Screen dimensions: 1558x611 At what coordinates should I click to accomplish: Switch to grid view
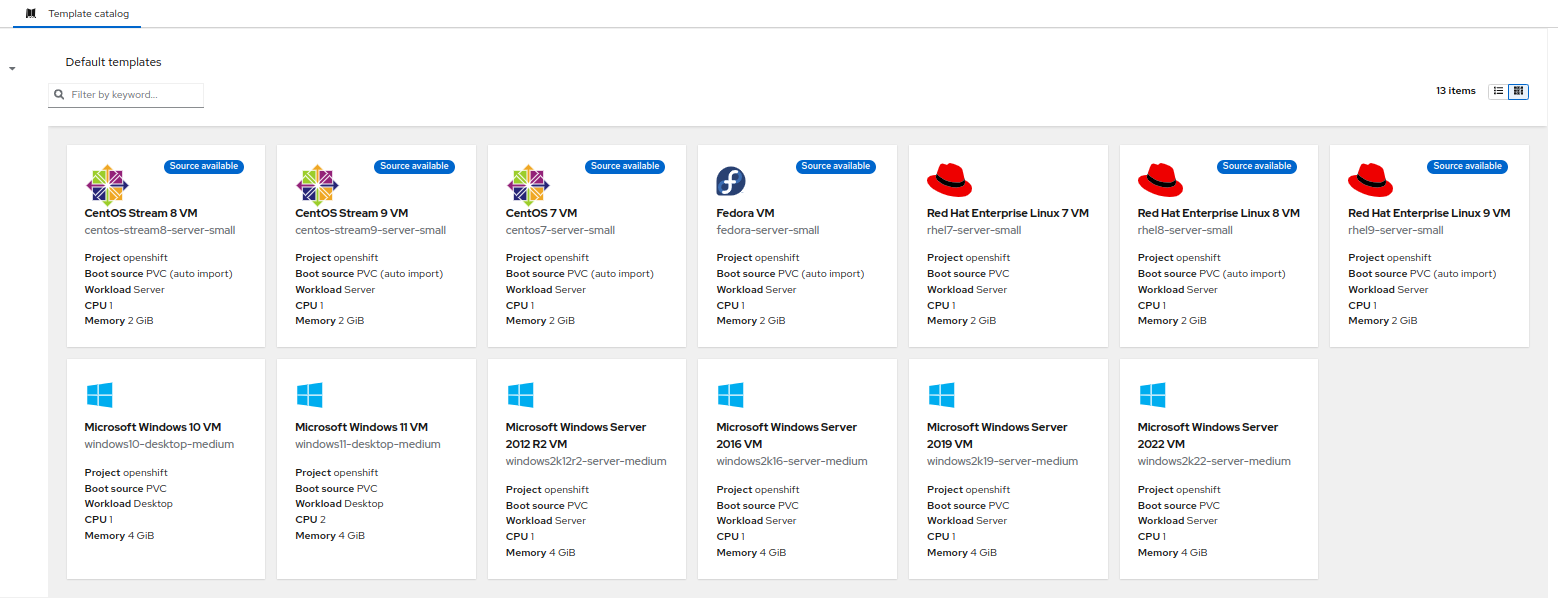(1518, 91)
